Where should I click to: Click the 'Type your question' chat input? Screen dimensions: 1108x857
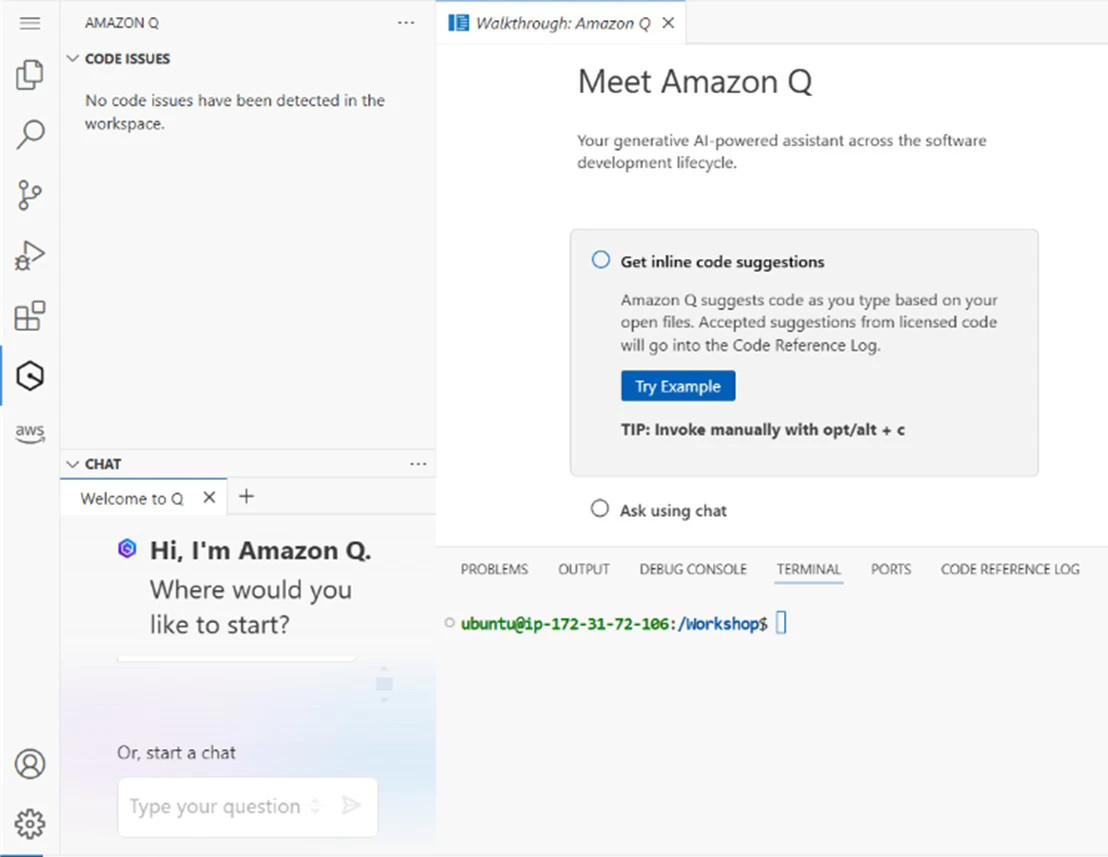(214, 806)
